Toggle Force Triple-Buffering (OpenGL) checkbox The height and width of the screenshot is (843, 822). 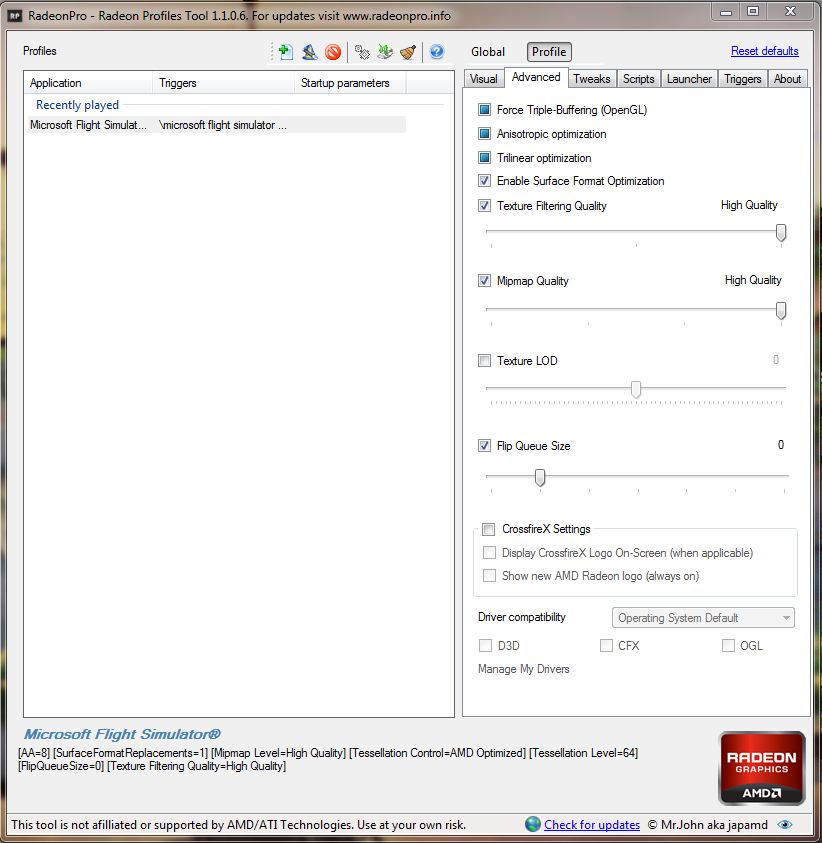point(484,110)
